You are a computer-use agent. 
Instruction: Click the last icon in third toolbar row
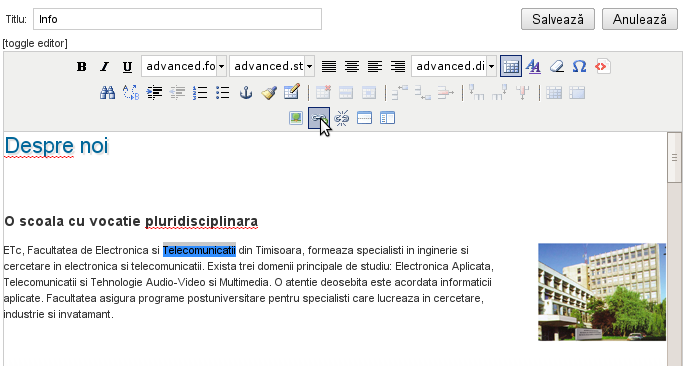click(x=387, y=118)
